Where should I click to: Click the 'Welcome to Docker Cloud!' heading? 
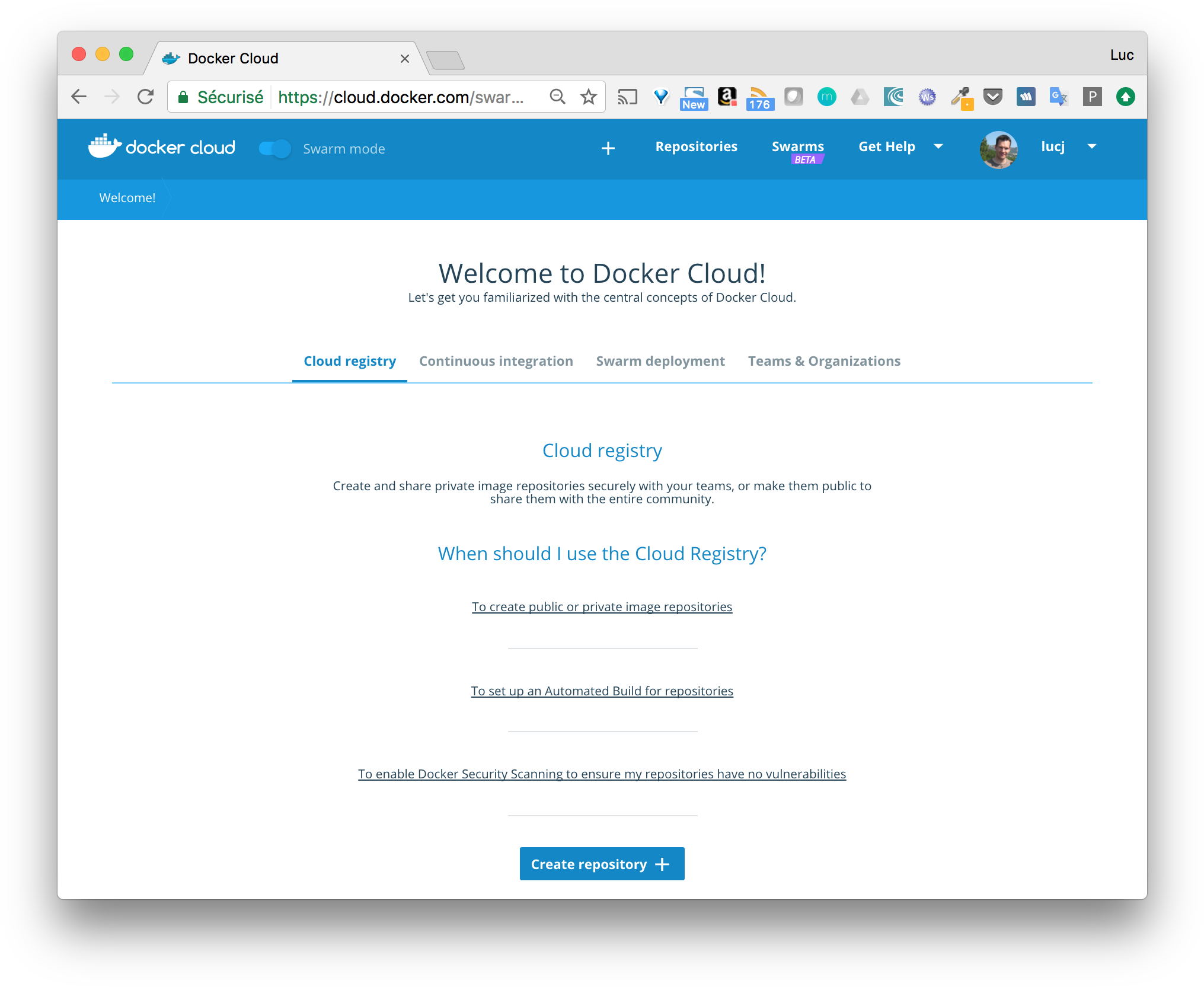[602, 273]
